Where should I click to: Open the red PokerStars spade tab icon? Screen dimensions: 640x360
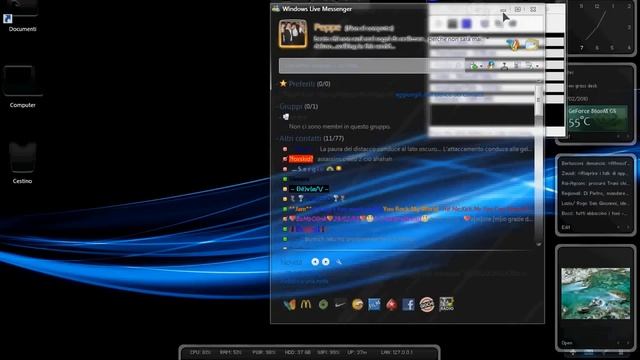point(391,304)
